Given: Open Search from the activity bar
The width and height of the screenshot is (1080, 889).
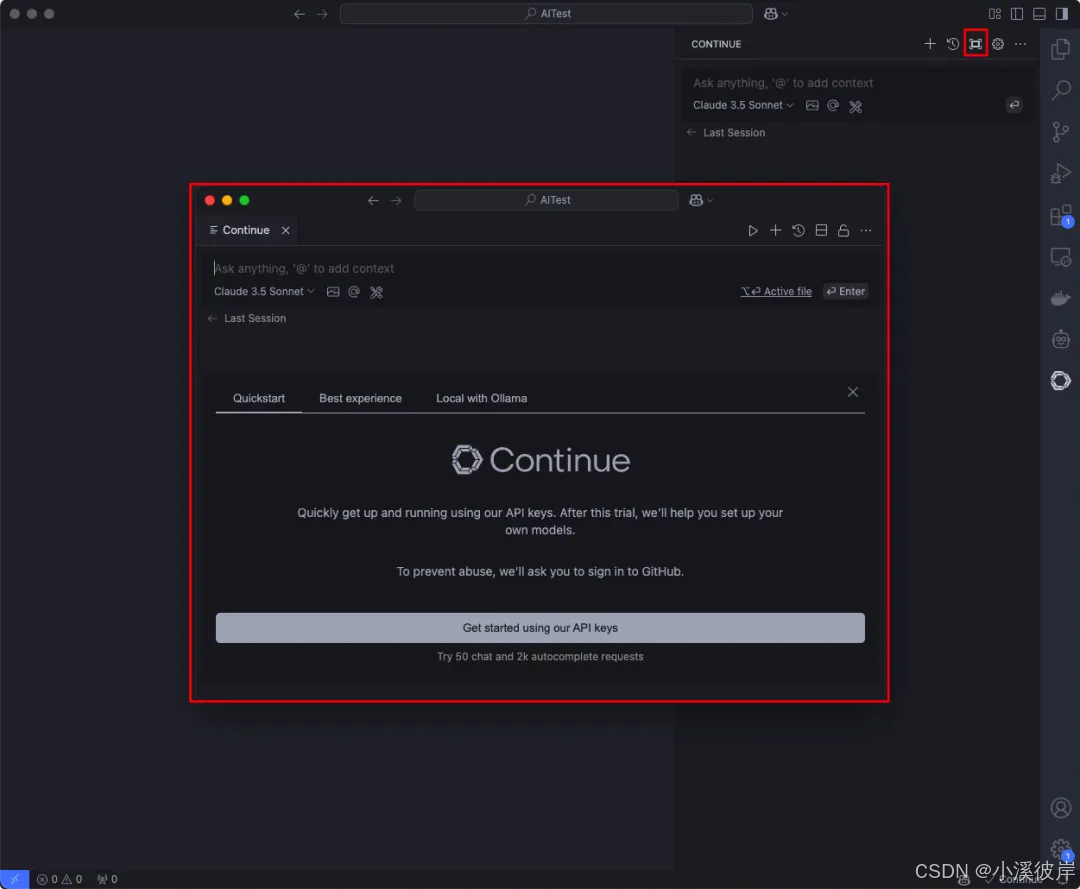Looking at the screenshot, I should 1060,90.
